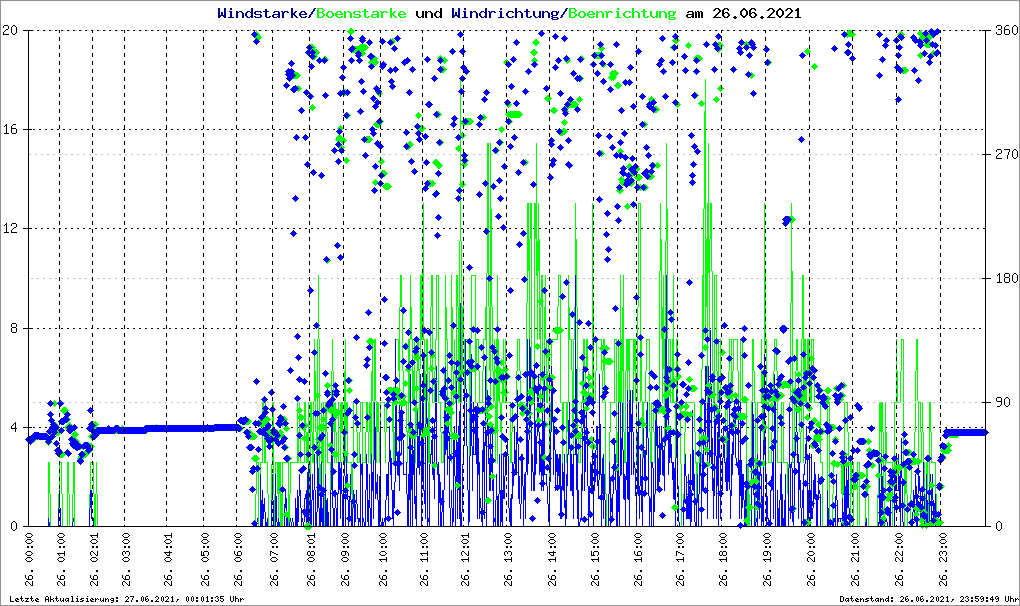Click the "26. 06:00" time axis label
Screen dimensions: 1020x606
237,559
